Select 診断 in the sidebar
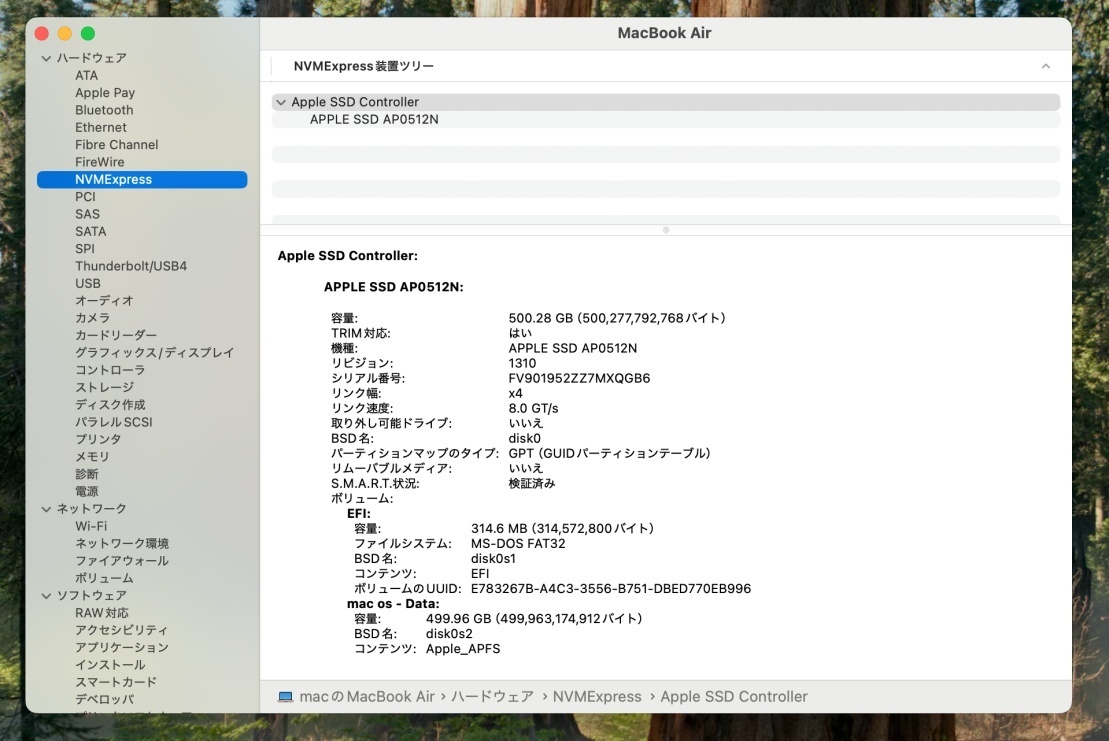 pos(86,474)
